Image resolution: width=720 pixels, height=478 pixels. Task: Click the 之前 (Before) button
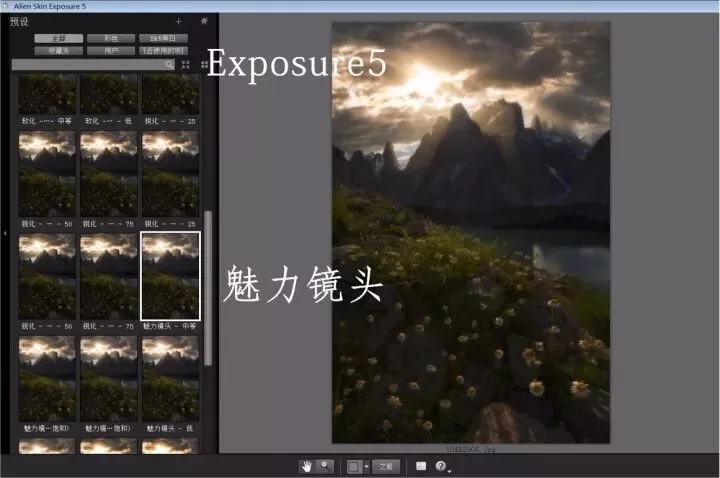(386, 467)
